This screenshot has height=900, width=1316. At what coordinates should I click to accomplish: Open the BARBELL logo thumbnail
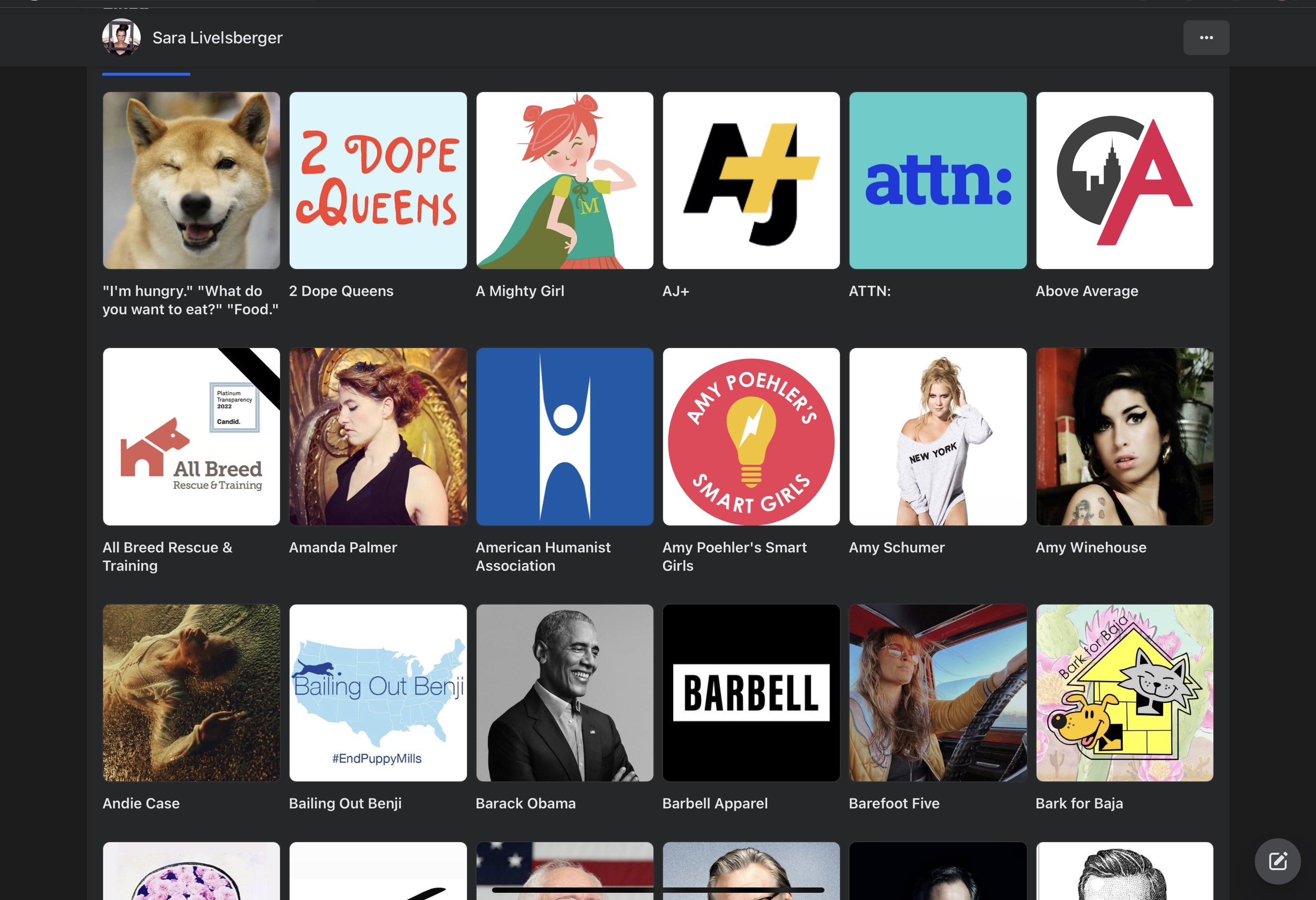751,693
